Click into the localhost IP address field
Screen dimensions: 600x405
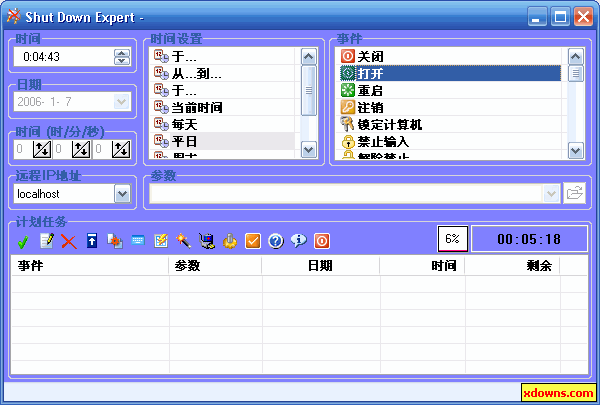[x=64, y=194]
